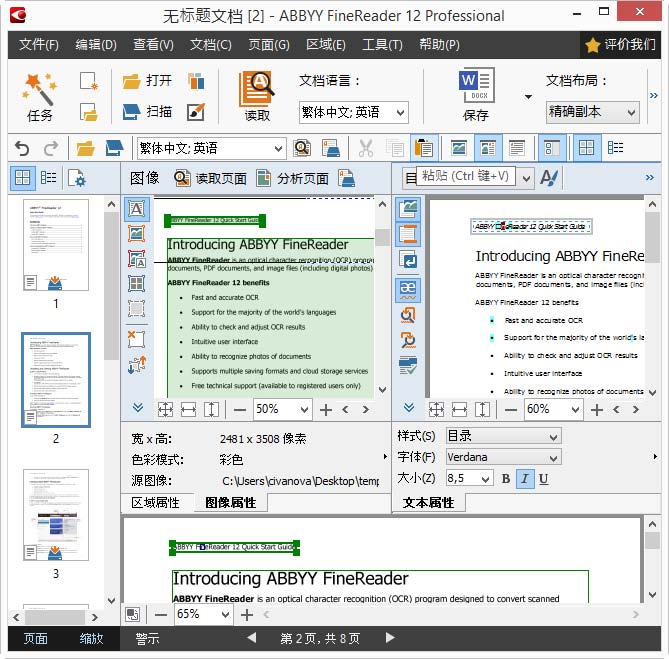Click the zoom pane toggle icon next to 65%
The height and width of the screenshot is (659, 669).
pos(132,615)
